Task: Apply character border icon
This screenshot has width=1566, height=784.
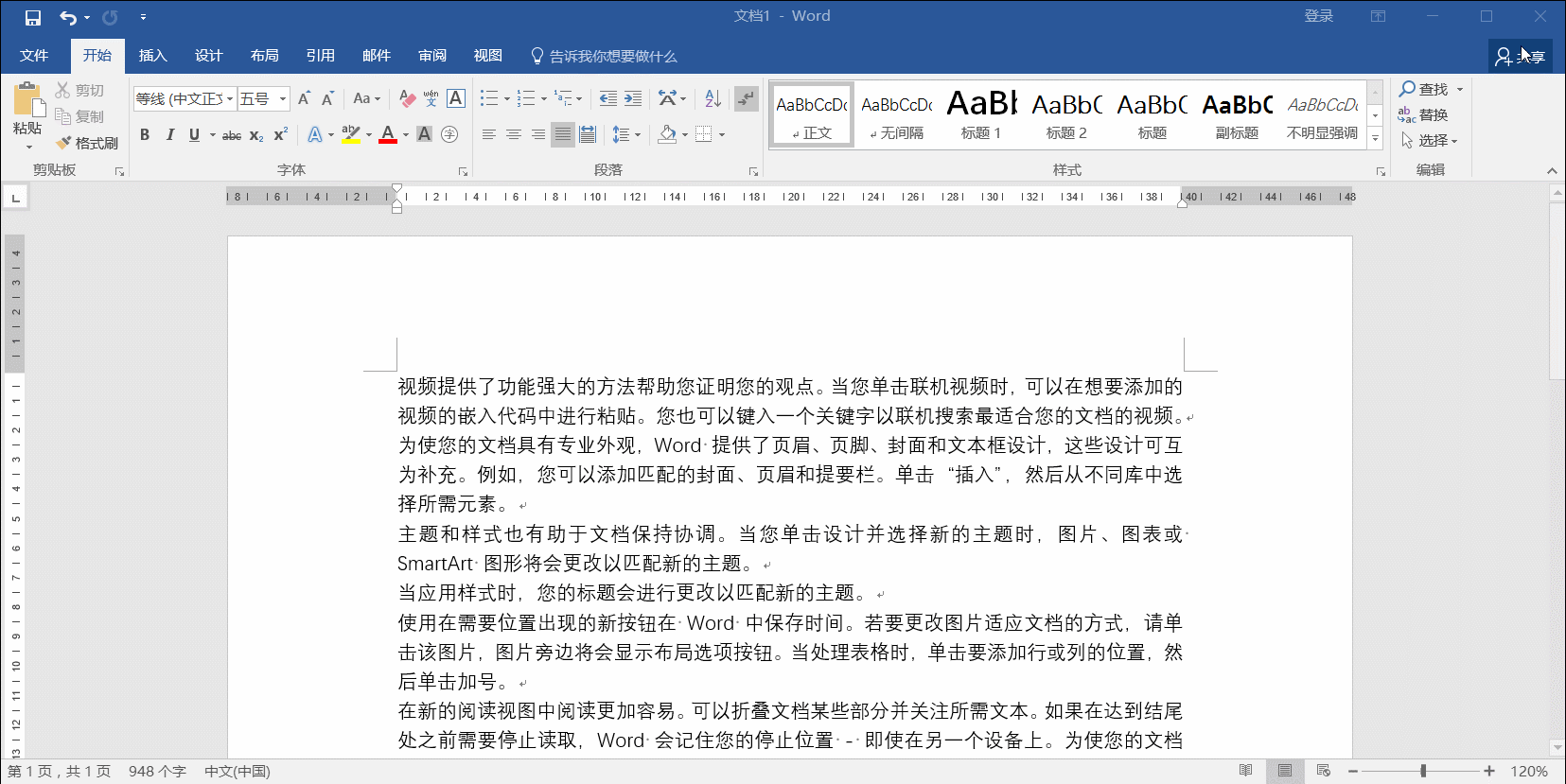Action: pos(455,98)
